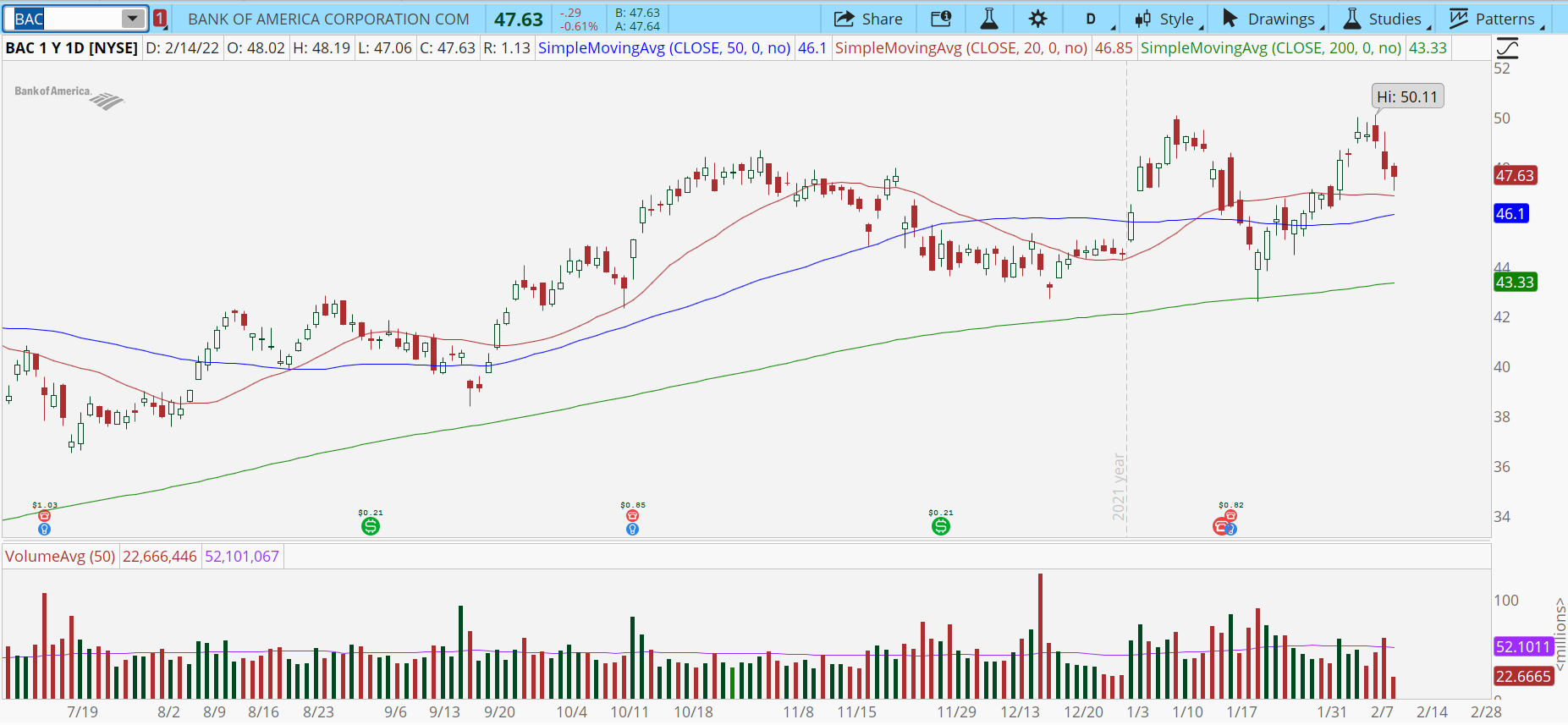The width and height of the screenshot is (1568, 725).
Task: Expand the BAC symbol dropdown arrow
Action: [x=133, y=19]
